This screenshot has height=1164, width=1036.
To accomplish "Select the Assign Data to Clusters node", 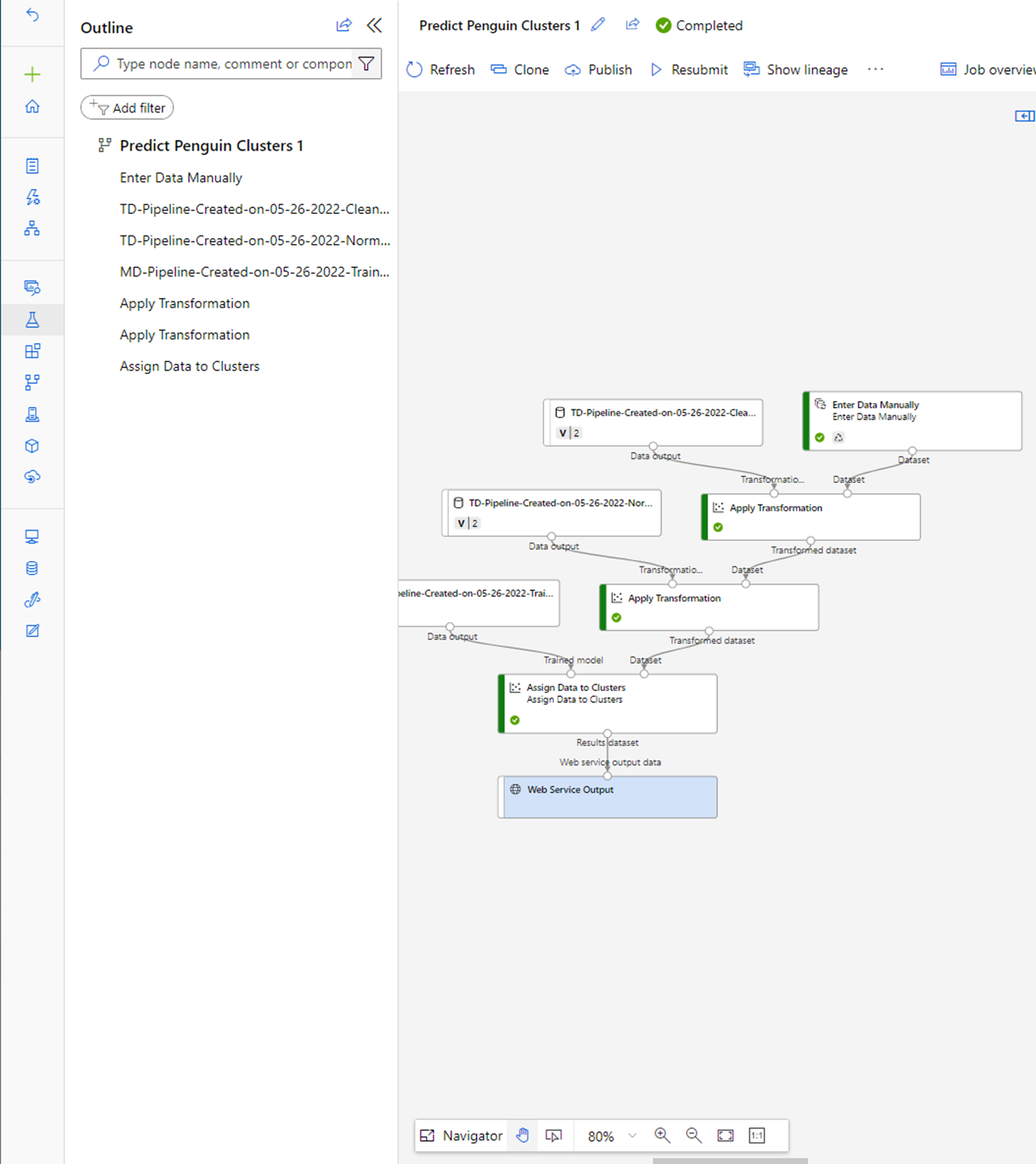I will 608,704.
